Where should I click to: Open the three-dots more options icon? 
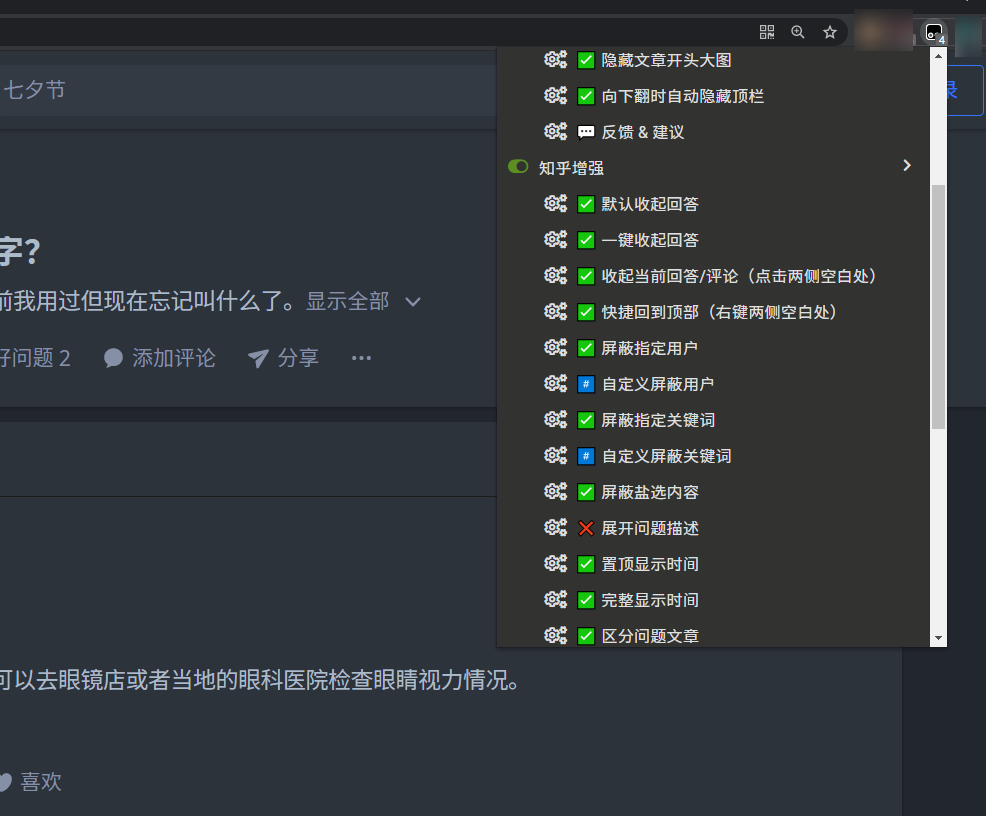coord(361,358)
